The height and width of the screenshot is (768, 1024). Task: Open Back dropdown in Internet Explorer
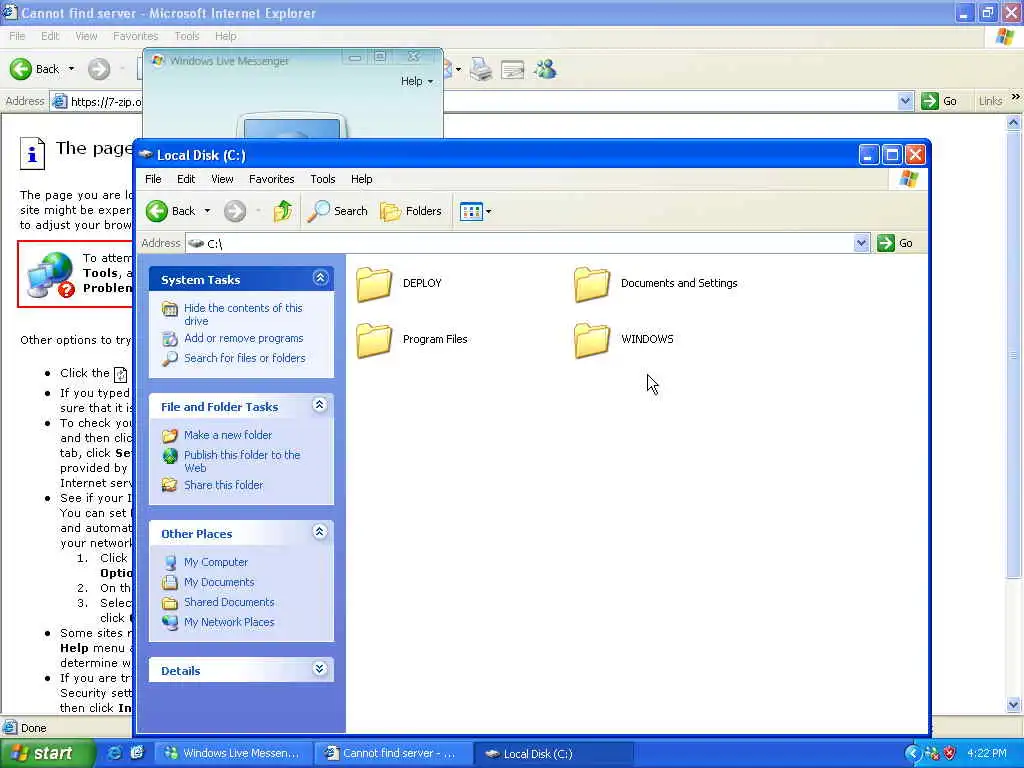71,69
